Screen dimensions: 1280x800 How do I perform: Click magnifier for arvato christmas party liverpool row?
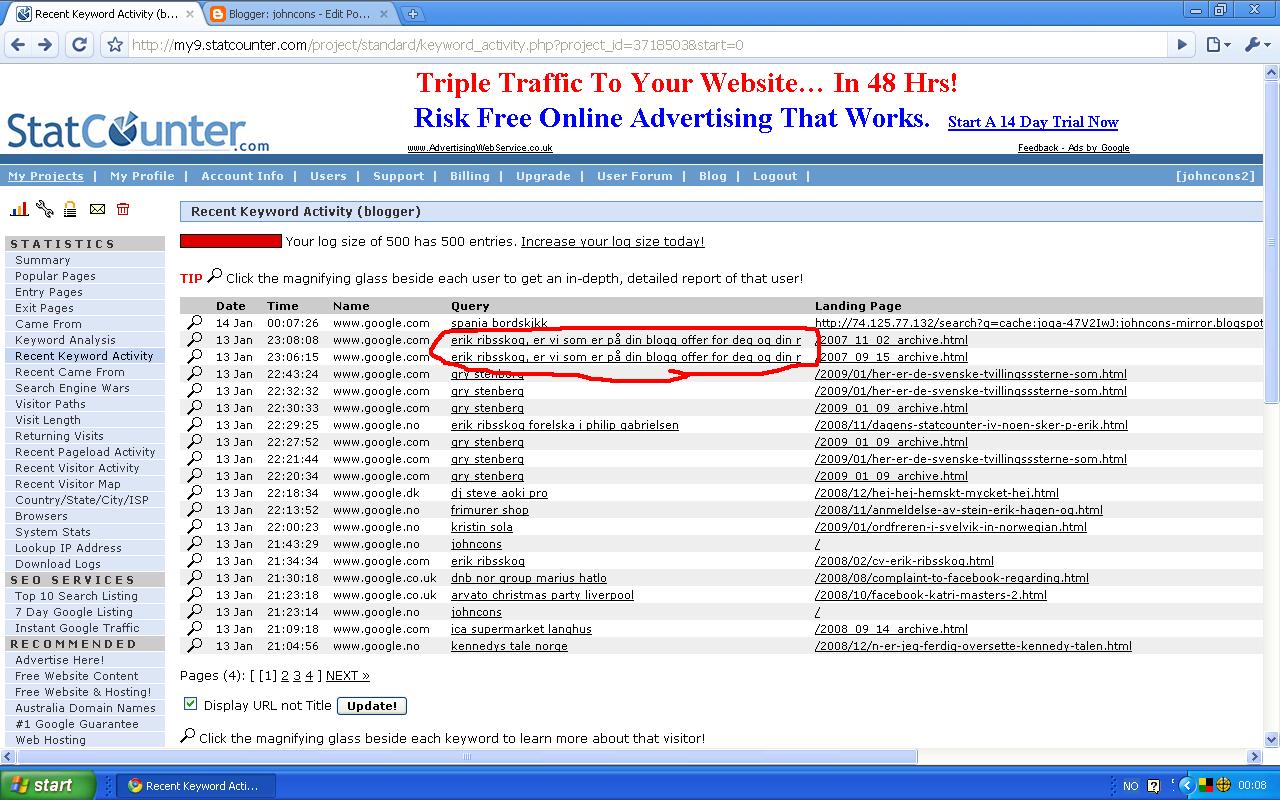tap(195, 595)
